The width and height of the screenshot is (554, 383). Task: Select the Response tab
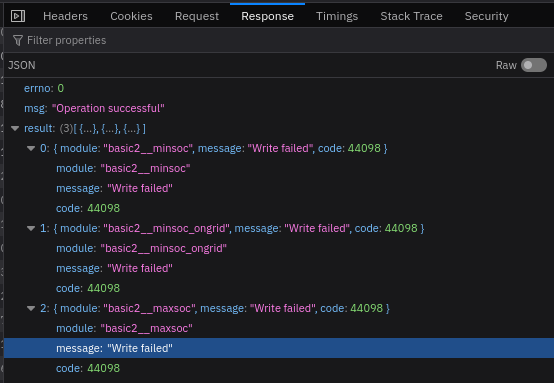[267, 16]
